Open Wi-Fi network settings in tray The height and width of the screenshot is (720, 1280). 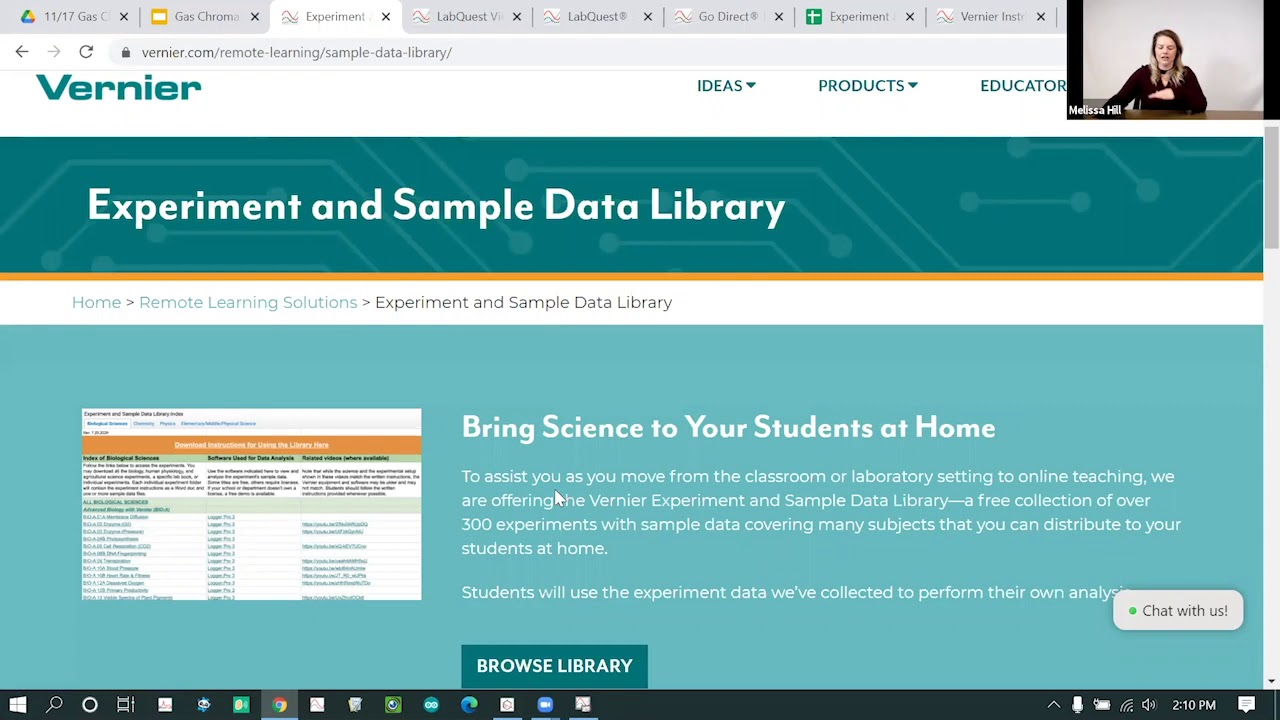tap(1126, 705)
